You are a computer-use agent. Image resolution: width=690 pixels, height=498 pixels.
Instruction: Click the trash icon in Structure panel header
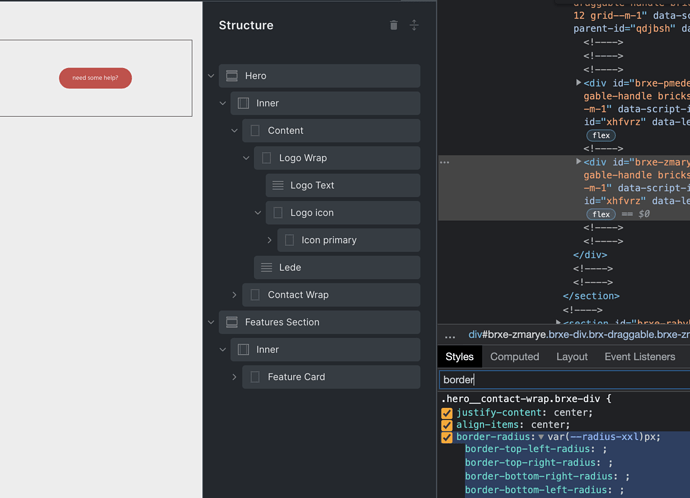[394, 26]
